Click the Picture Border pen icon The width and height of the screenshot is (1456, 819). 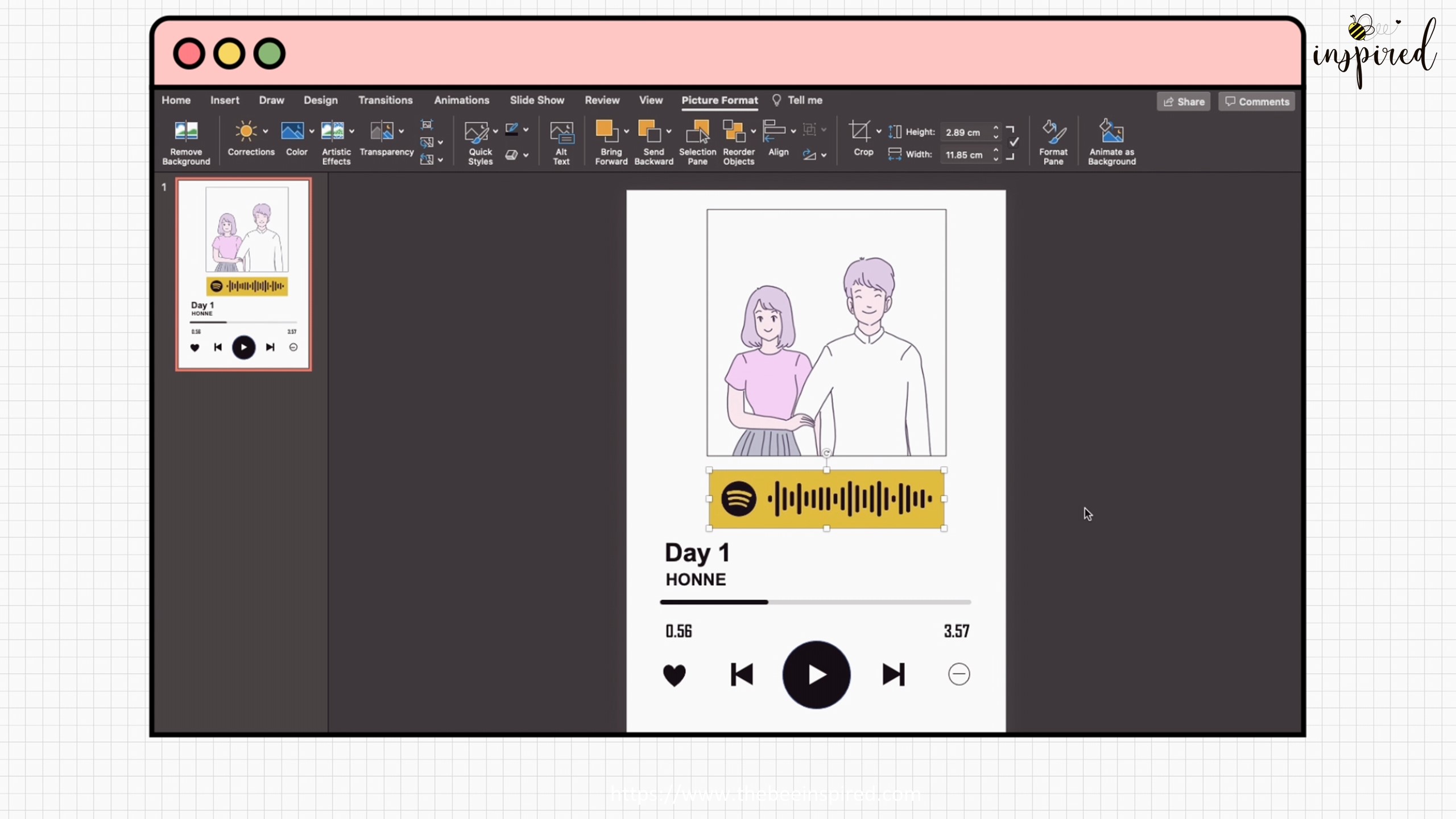tap(511, 130)
